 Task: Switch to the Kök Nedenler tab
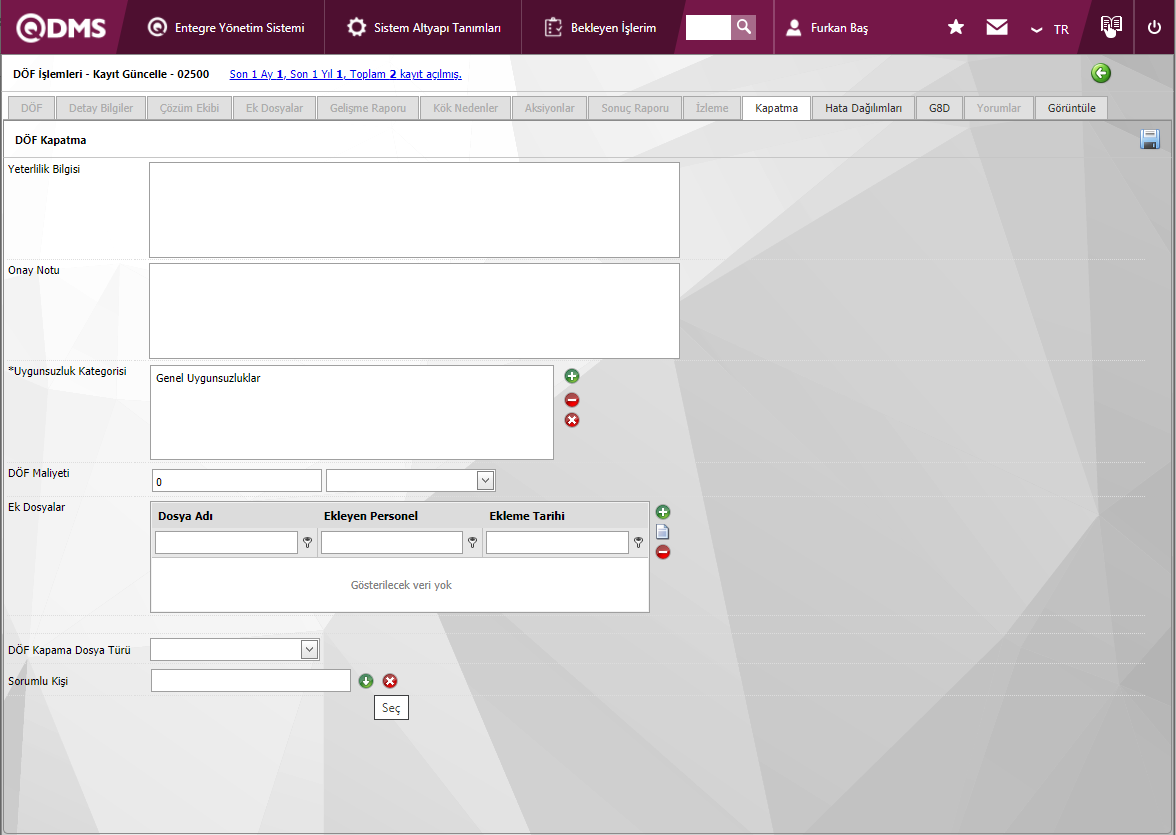[x=465, y=108]
